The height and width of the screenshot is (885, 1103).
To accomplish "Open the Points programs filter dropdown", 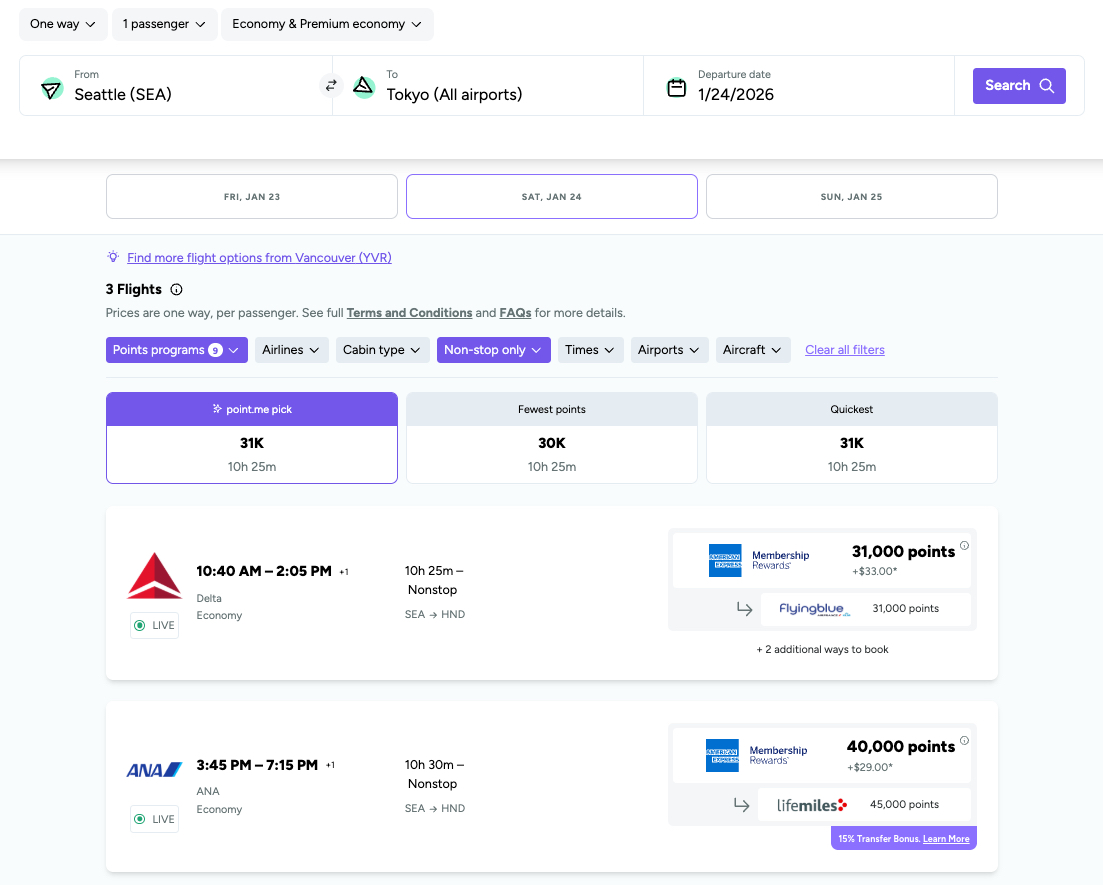I will (176, 350).
